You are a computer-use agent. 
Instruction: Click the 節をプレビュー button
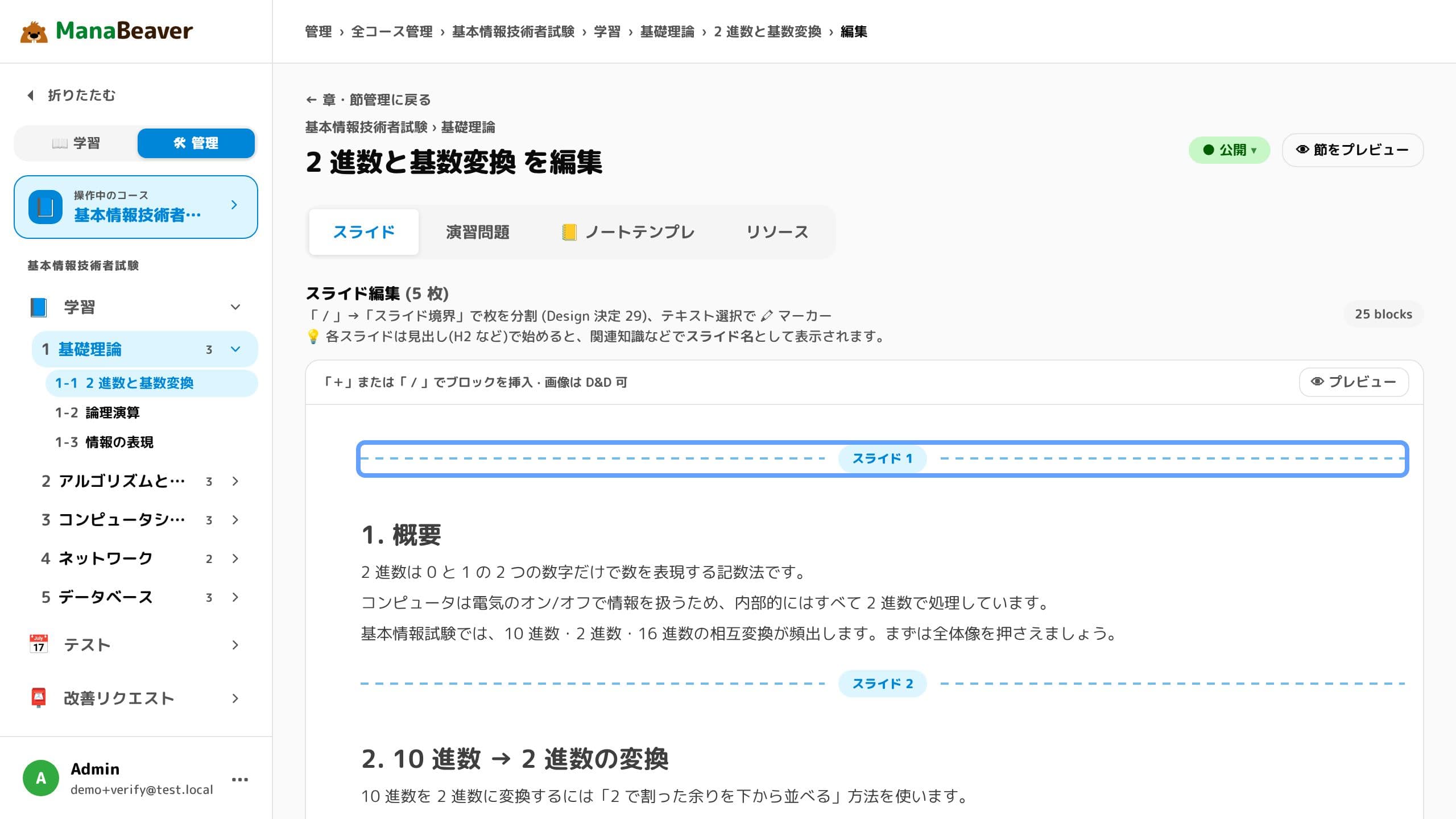[1352, 150]
